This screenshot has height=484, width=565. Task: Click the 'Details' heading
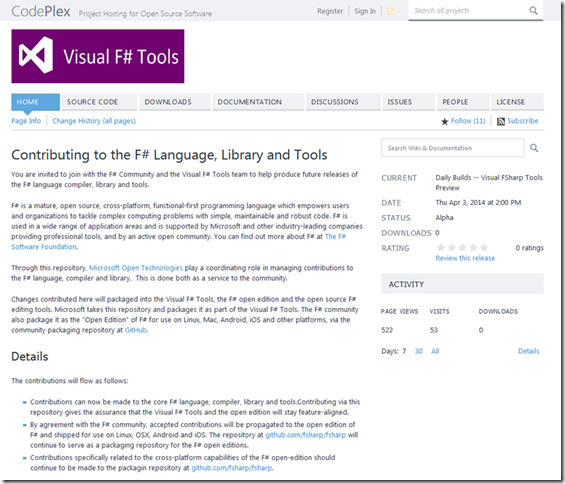[30, 356]
